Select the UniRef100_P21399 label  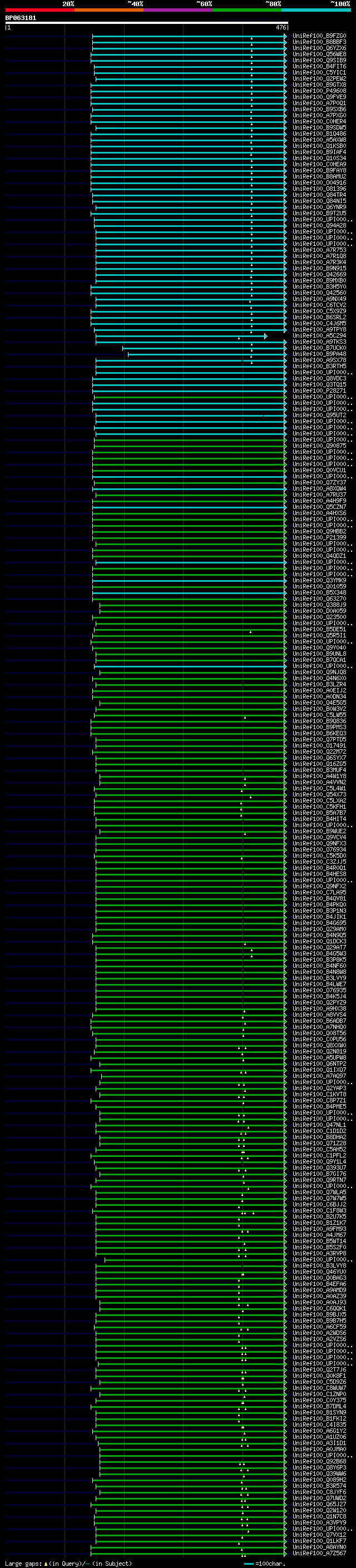click(x=319, y=537)
